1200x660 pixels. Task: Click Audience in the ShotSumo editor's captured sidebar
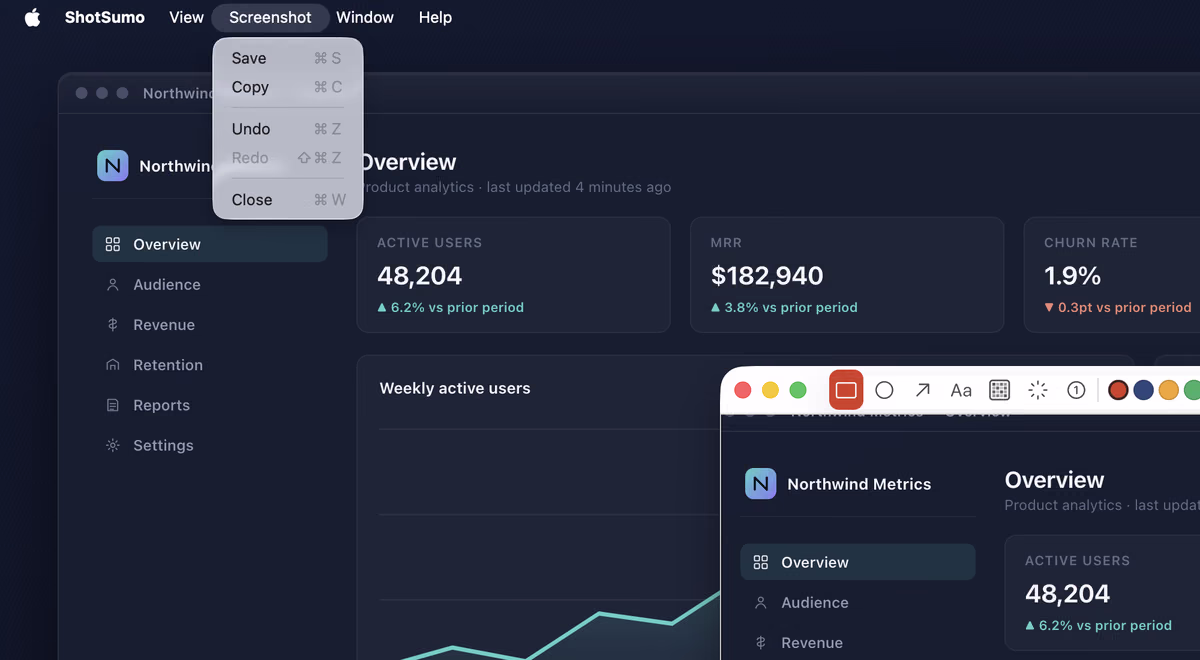click(858, 602)
